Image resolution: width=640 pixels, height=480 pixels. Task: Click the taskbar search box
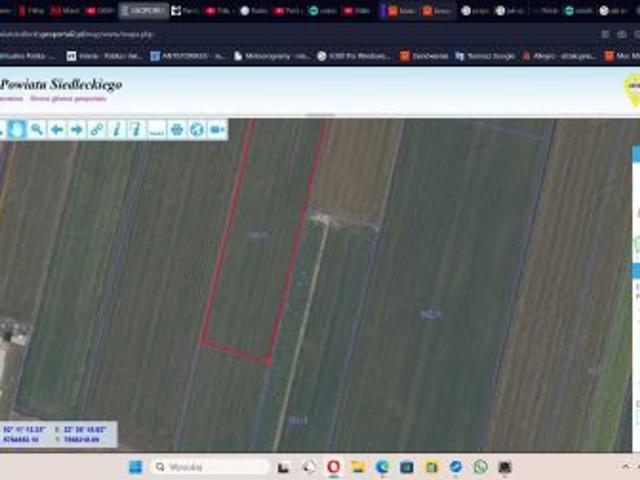point(211,467)
